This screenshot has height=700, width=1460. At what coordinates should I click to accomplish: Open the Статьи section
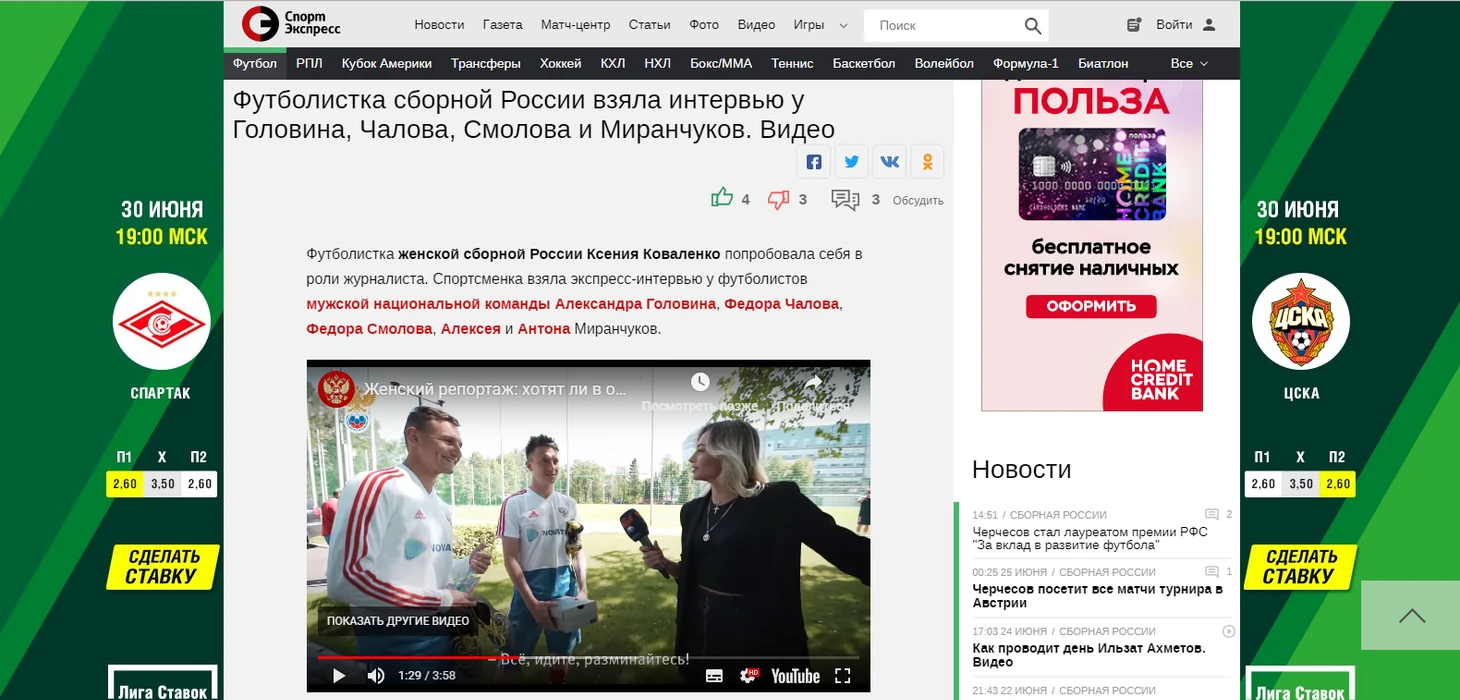(650, 25)
